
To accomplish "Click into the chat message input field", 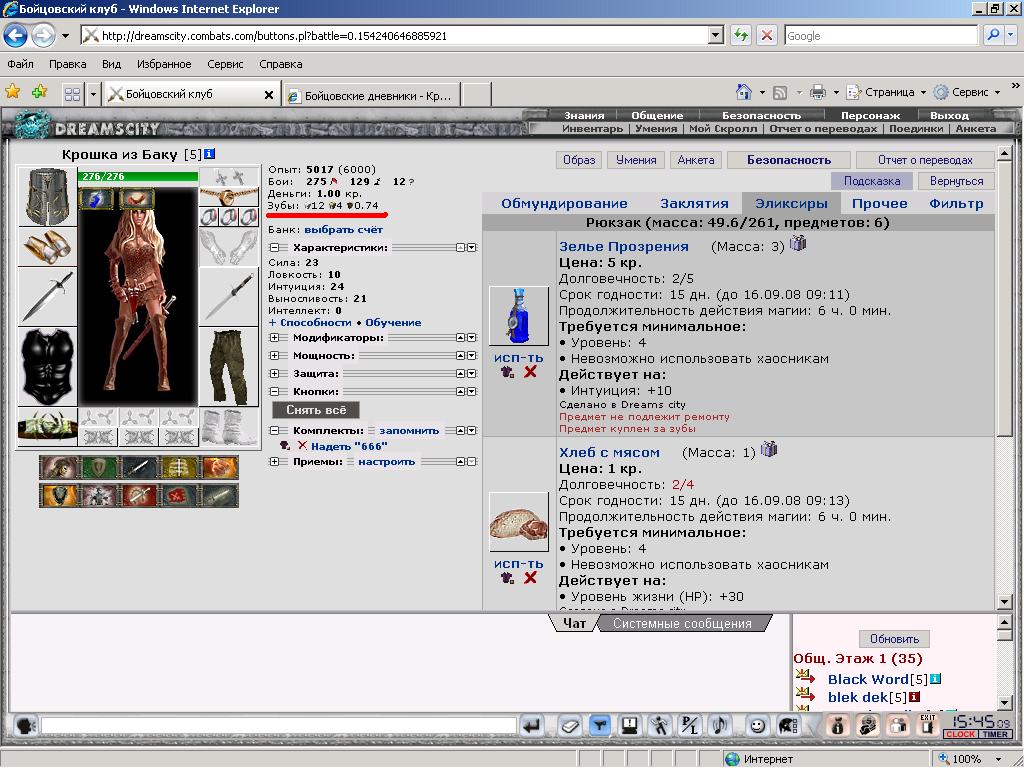I will (x=279, y=726).
